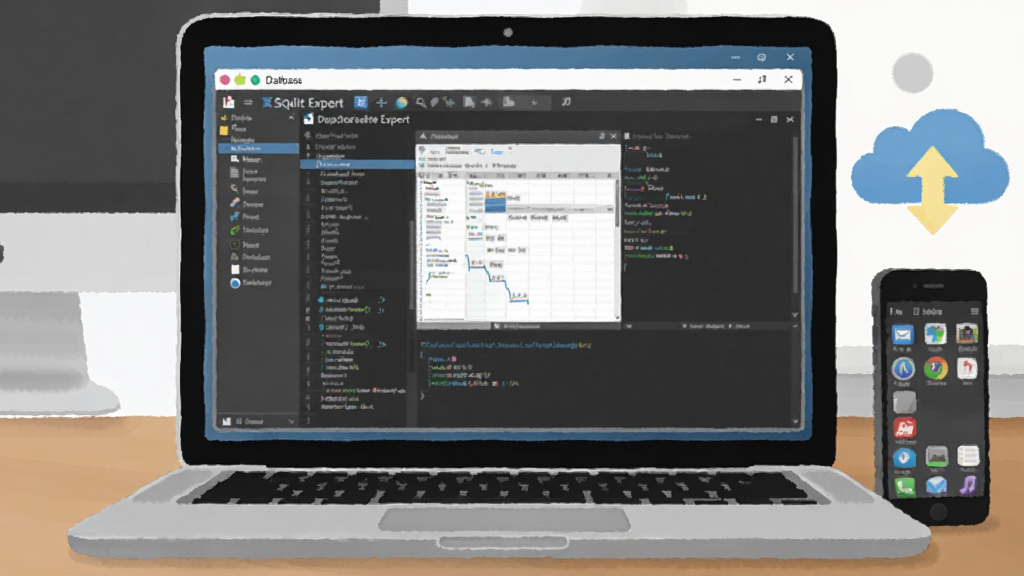Click the curved note icon at the toolbar's right end

pos(566,102)
